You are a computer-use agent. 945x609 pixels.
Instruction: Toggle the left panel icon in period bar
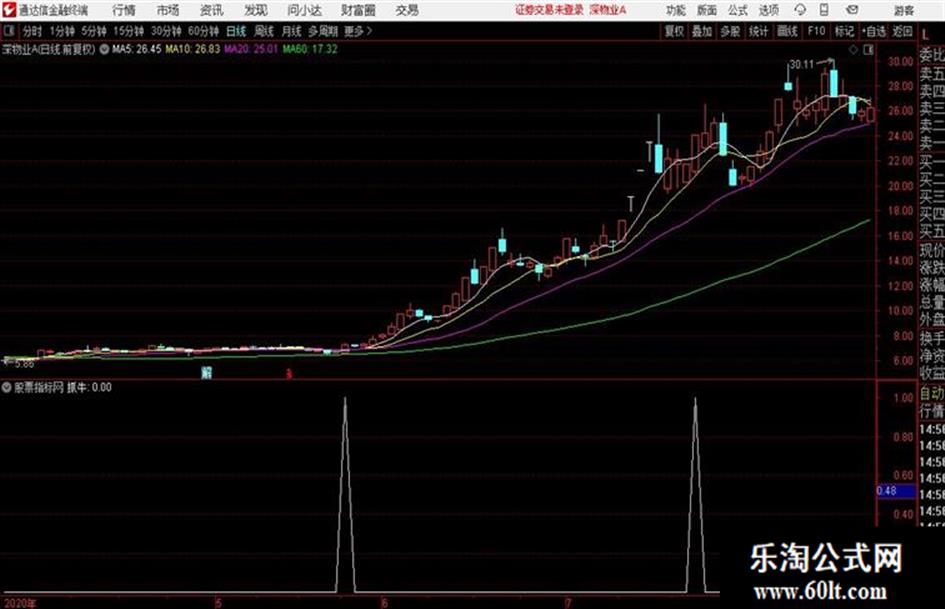[8, 31]
